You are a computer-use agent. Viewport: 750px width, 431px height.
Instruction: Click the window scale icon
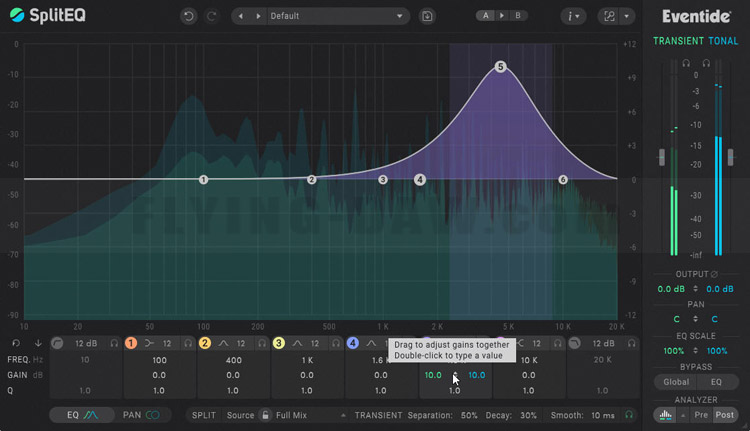tap(609, 16)
